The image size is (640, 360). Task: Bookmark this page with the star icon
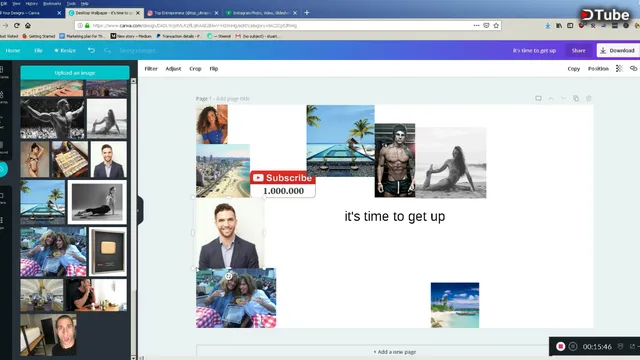[496, 25]
